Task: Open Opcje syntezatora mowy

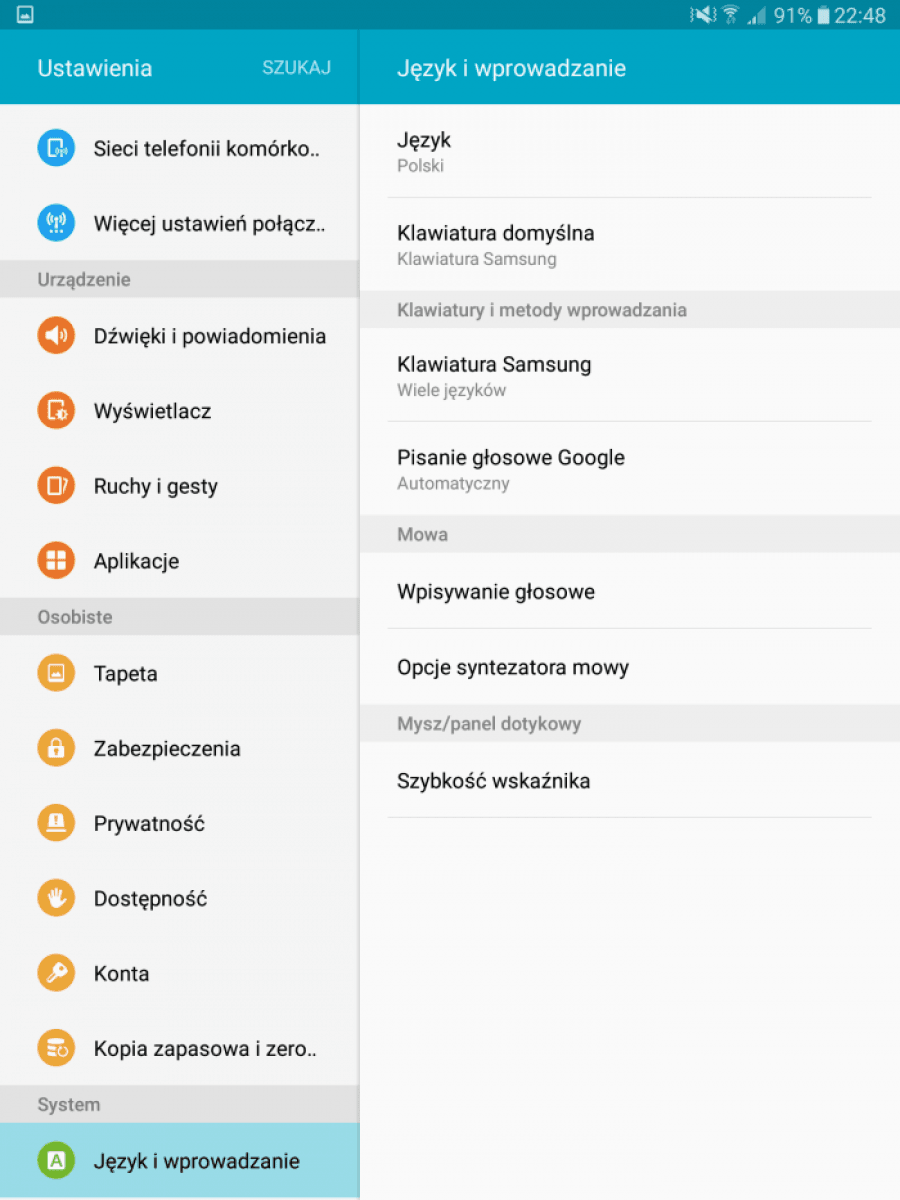Action: [629, 667]
